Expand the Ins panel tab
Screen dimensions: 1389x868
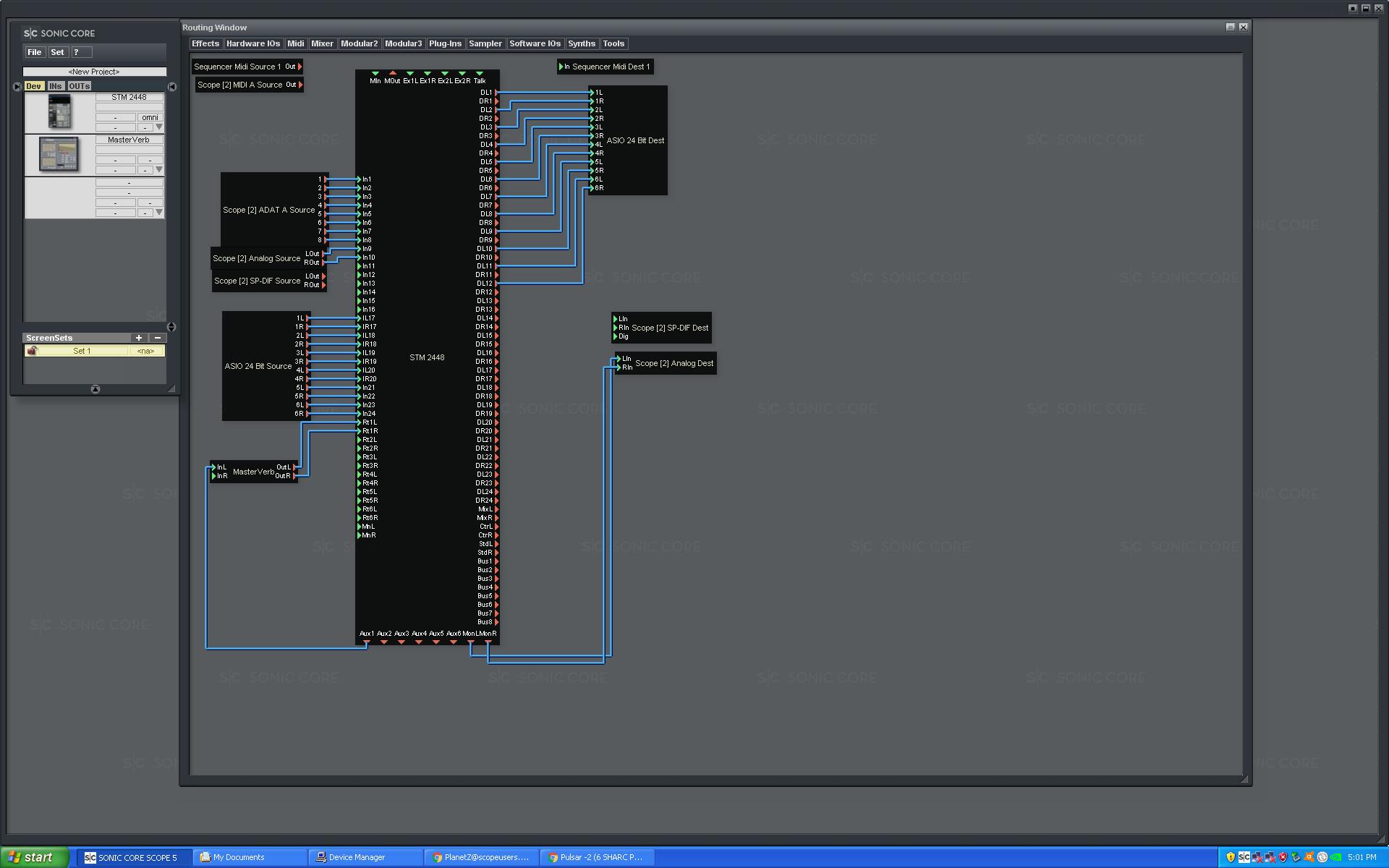[54, 85]
